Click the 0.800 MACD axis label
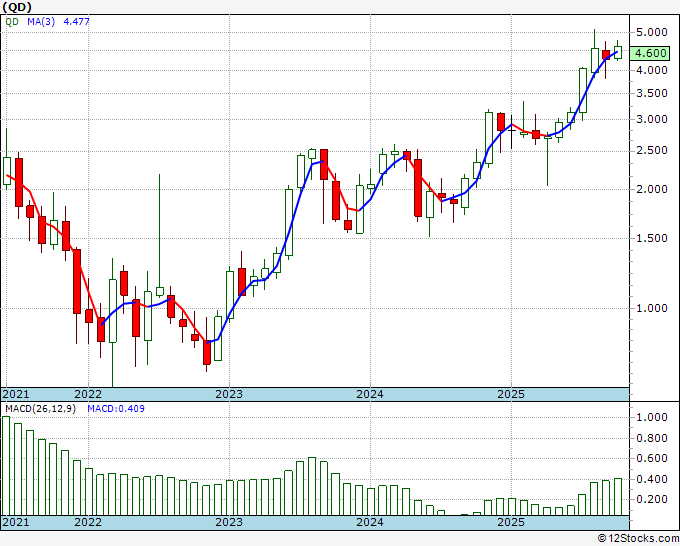The width and height of the screenshot is (680, 546). (651, 438)
